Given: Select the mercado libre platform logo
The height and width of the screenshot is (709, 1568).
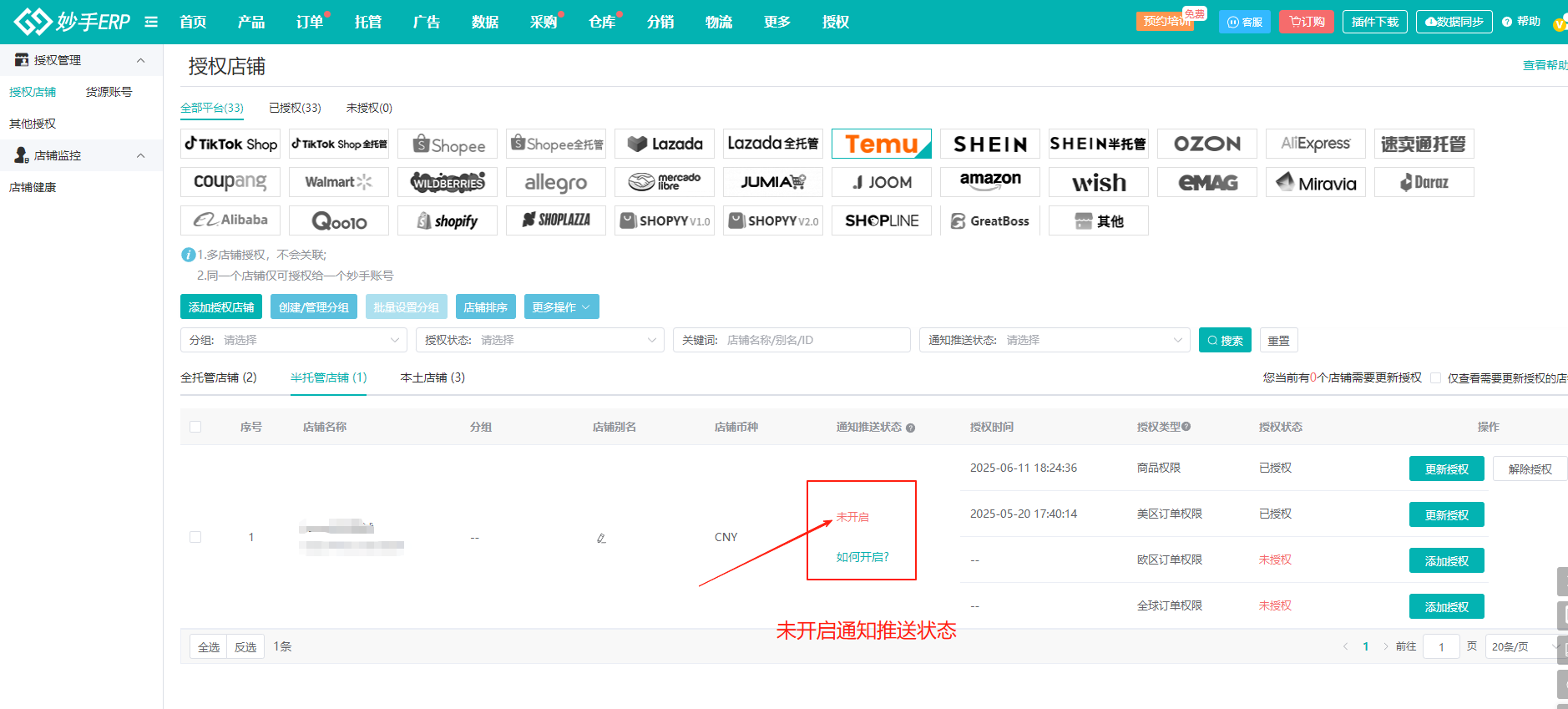Looking at the screenshot, I should tap(665, 182).
